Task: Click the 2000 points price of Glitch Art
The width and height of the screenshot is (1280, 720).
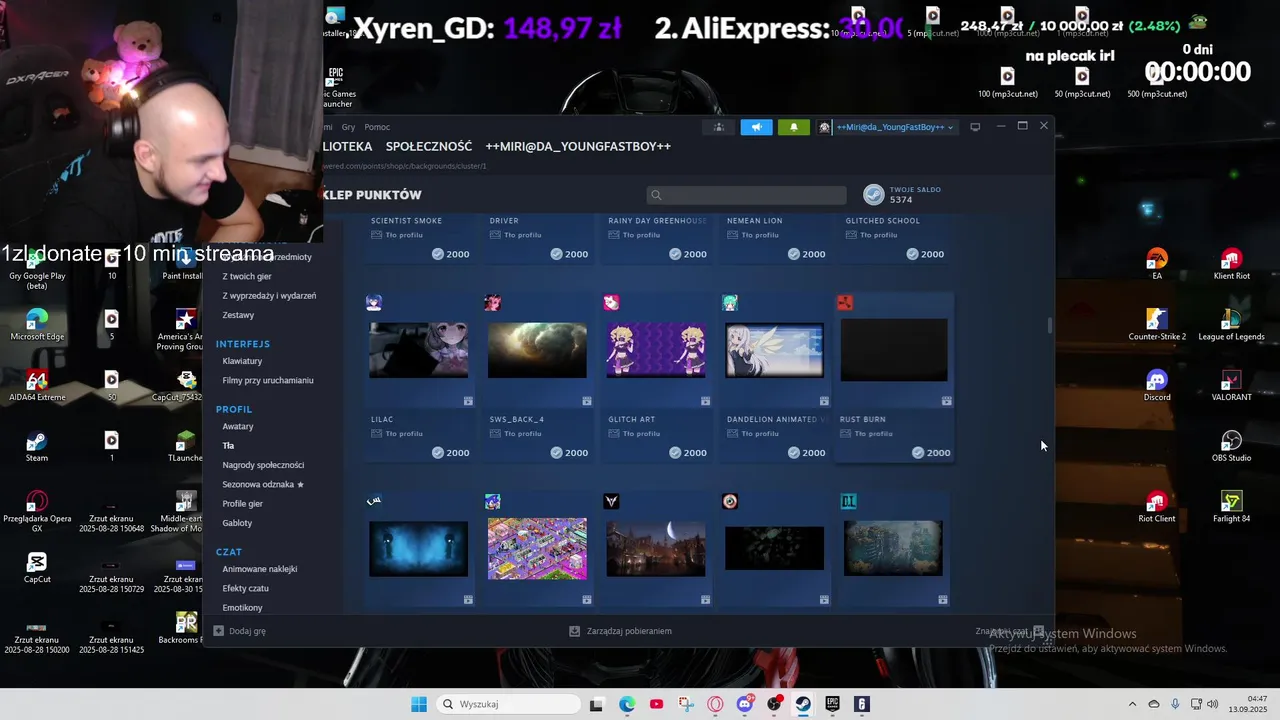Action: pyautogui.click(x=688, y=453)
